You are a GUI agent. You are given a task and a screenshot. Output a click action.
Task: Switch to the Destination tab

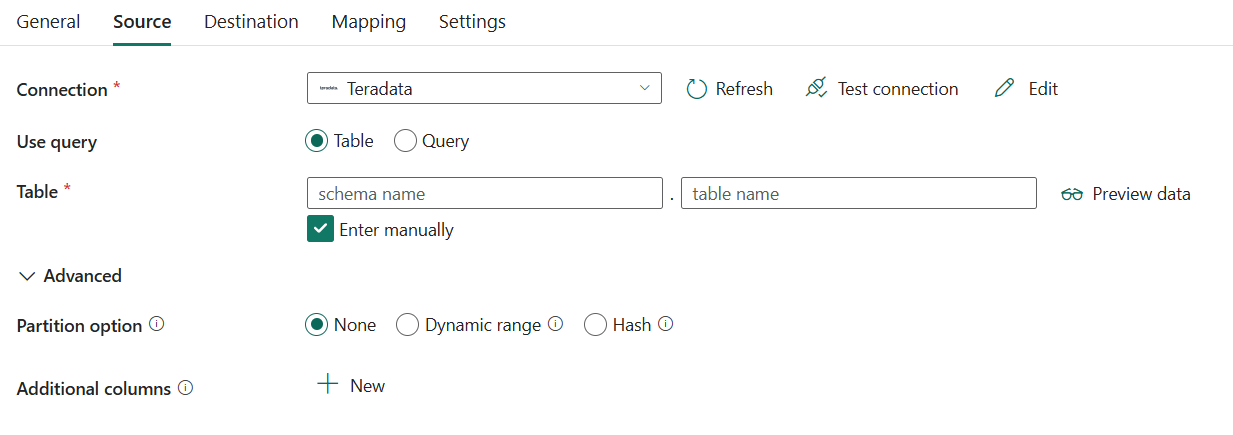(251, 21)
